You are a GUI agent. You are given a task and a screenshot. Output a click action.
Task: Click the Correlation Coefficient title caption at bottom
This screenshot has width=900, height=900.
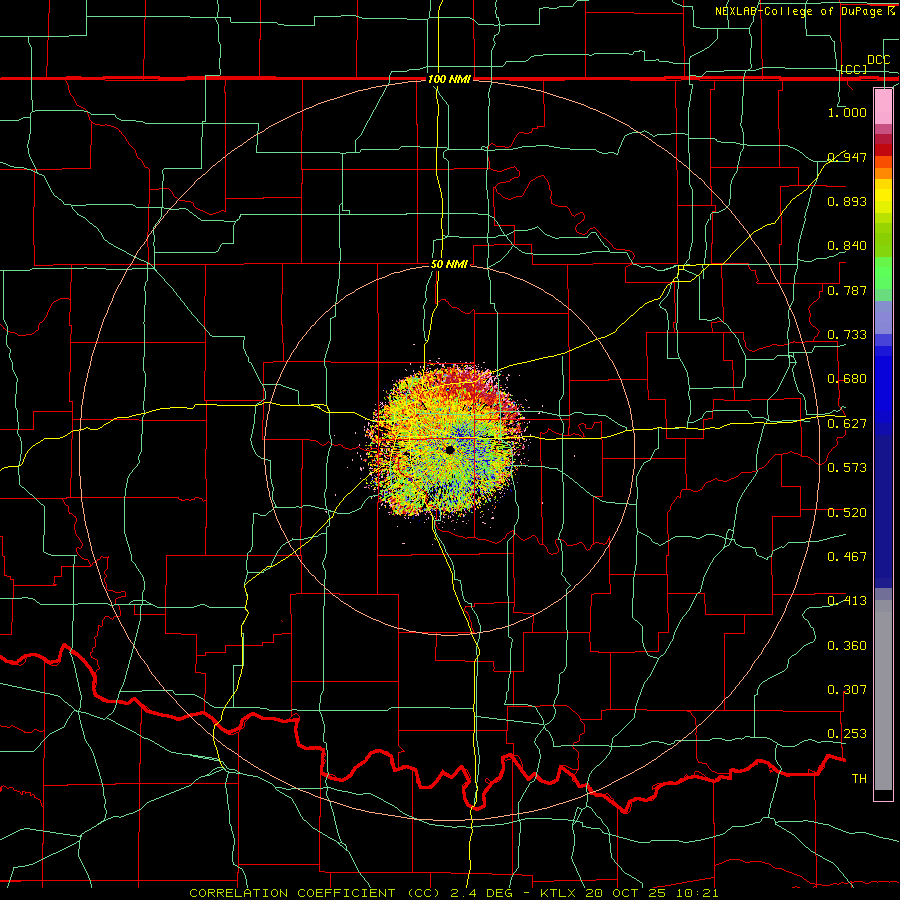pos(453,893)
